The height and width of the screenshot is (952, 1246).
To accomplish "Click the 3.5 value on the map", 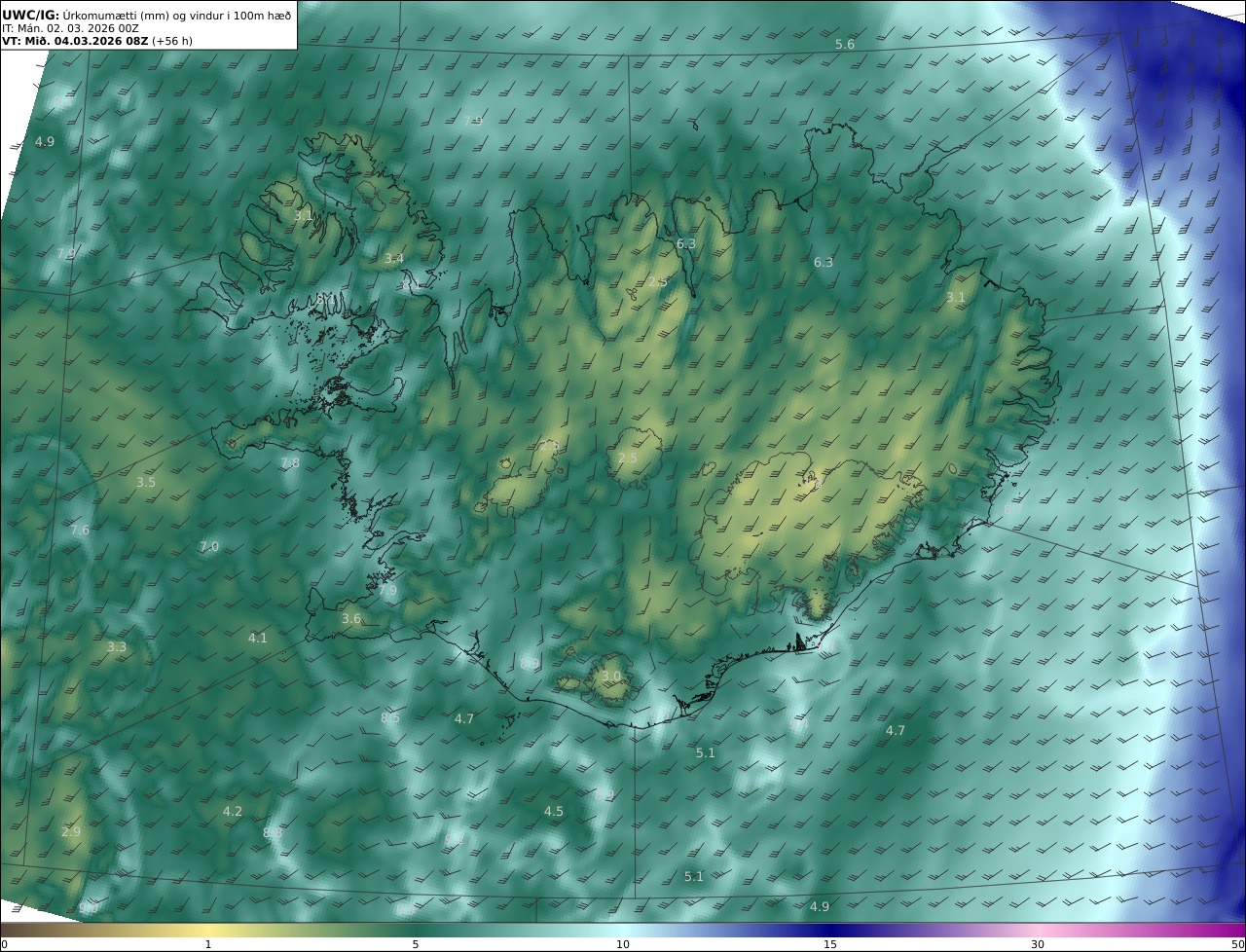I will [145, 483].
